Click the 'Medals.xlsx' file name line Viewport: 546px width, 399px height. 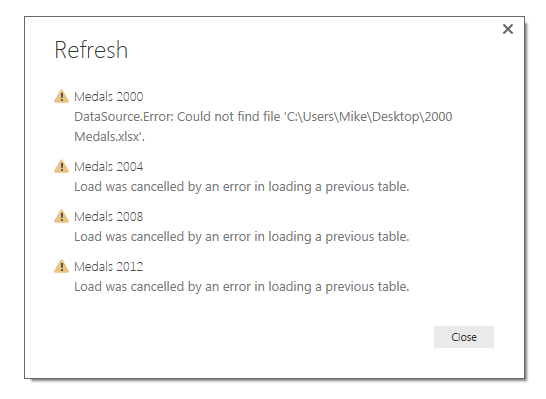tap(109, 136)
